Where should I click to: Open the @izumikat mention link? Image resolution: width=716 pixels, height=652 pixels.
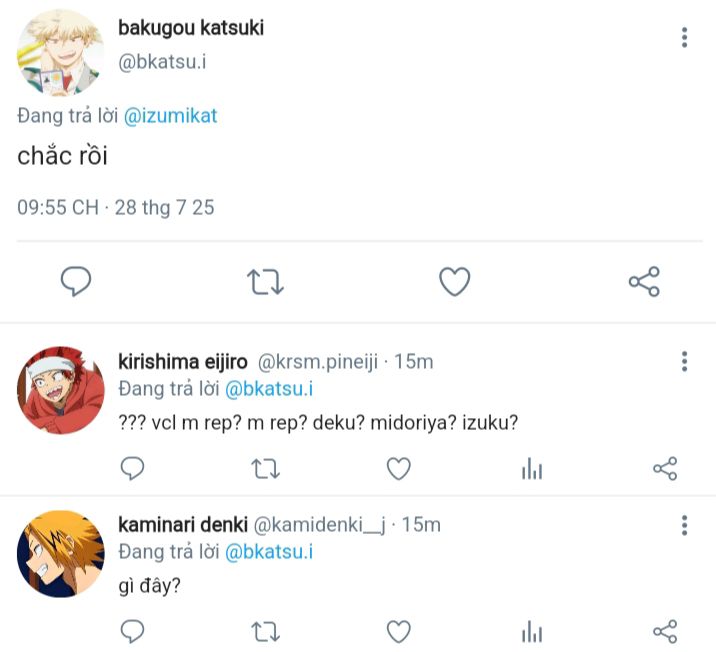[x=170, y=116]
